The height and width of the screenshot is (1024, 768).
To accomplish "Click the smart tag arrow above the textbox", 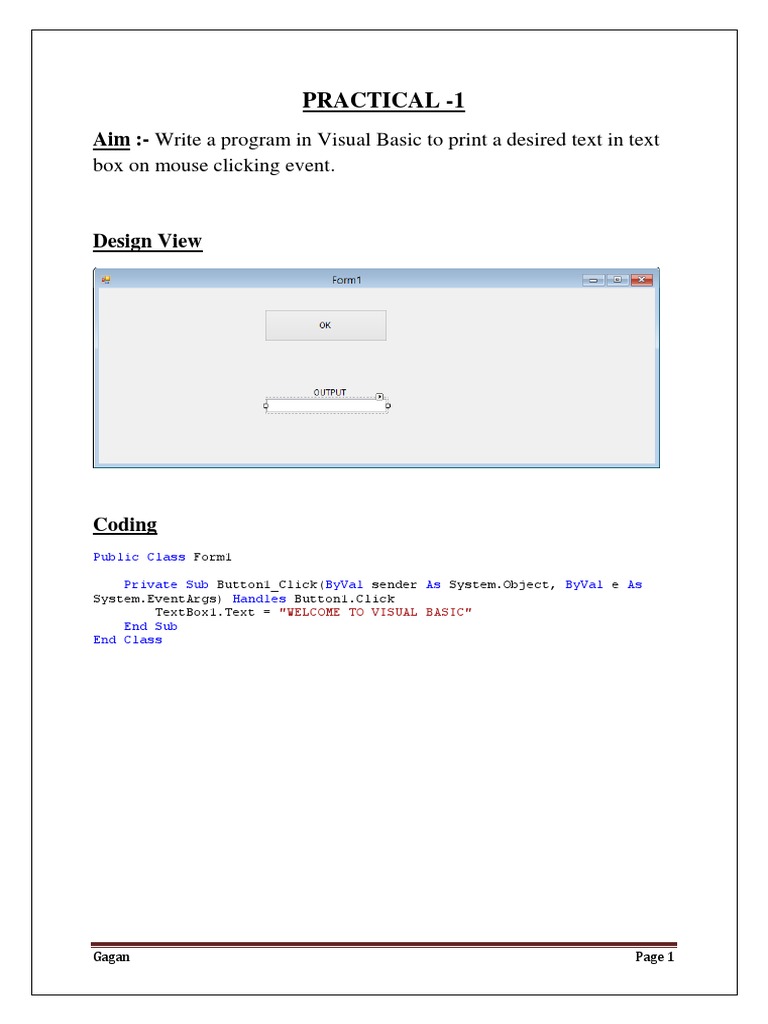I will point(379,396).
